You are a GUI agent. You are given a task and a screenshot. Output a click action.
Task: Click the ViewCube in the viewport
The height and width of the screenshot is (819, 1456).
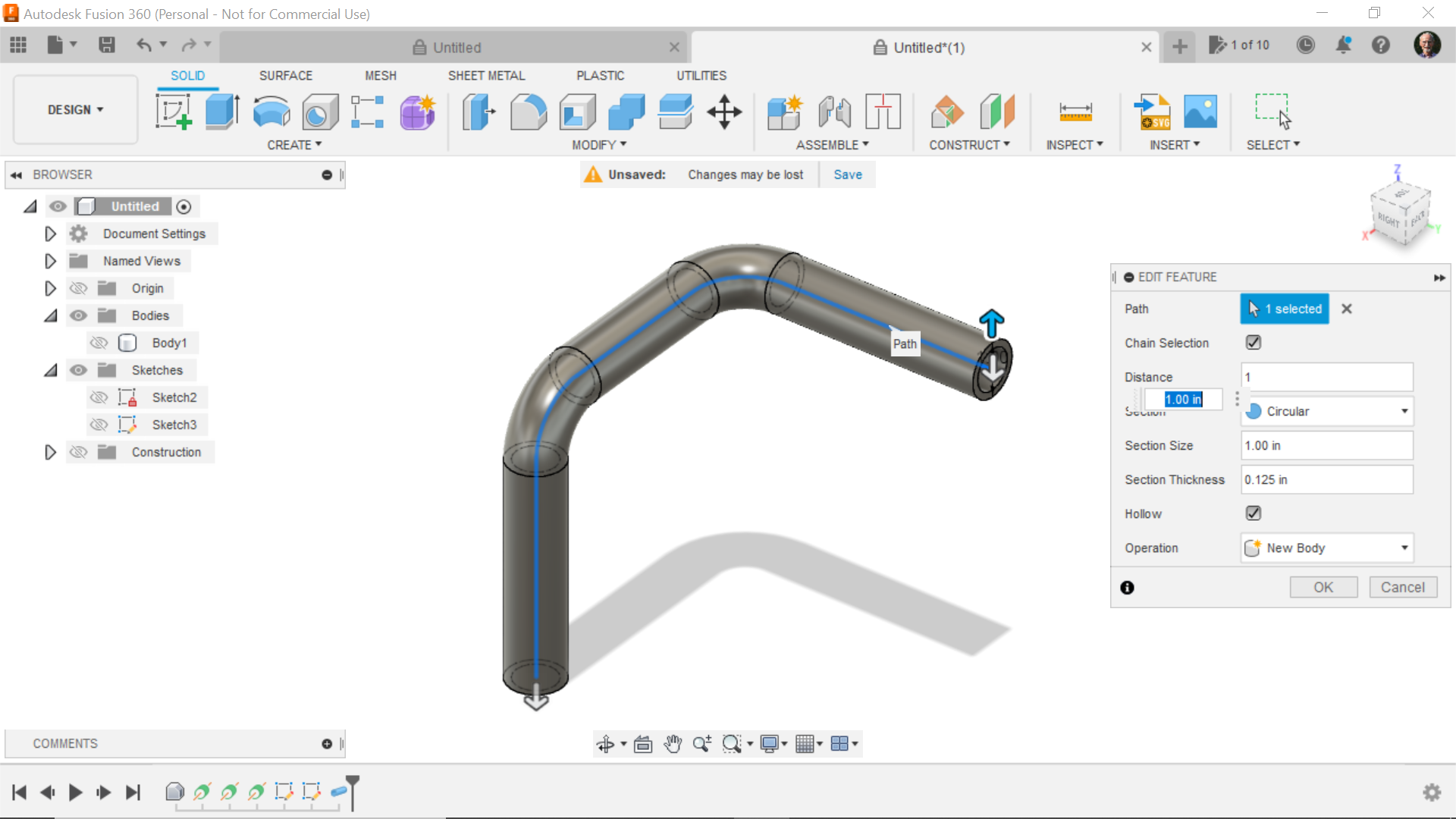1400,215
